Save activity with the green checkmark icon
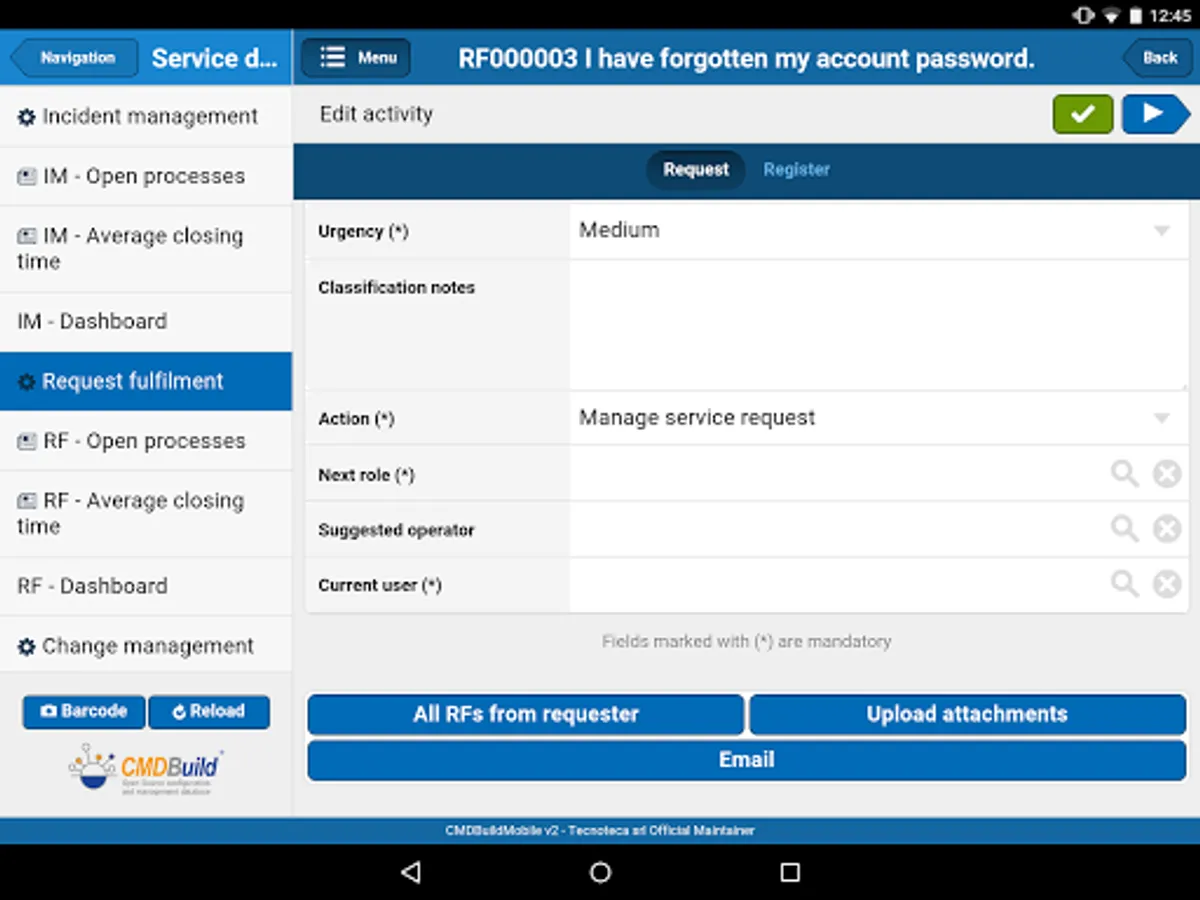Screen dimensions: 1200x900 (1082, 114)
